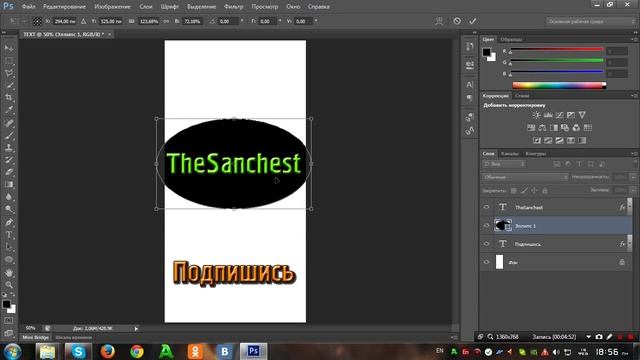
Task: Select the Blur tool
Action: coord(9,197)
